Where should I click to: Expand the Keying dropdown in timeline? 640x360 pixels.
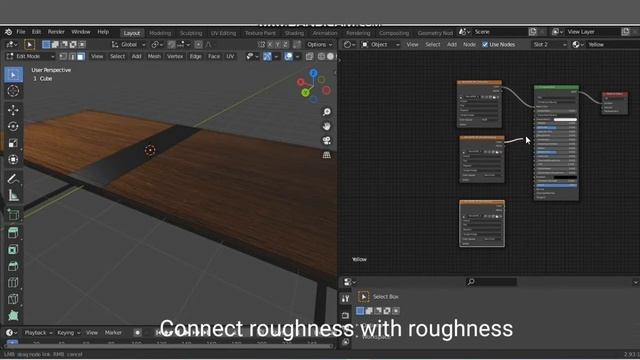(x=69, y=333)
